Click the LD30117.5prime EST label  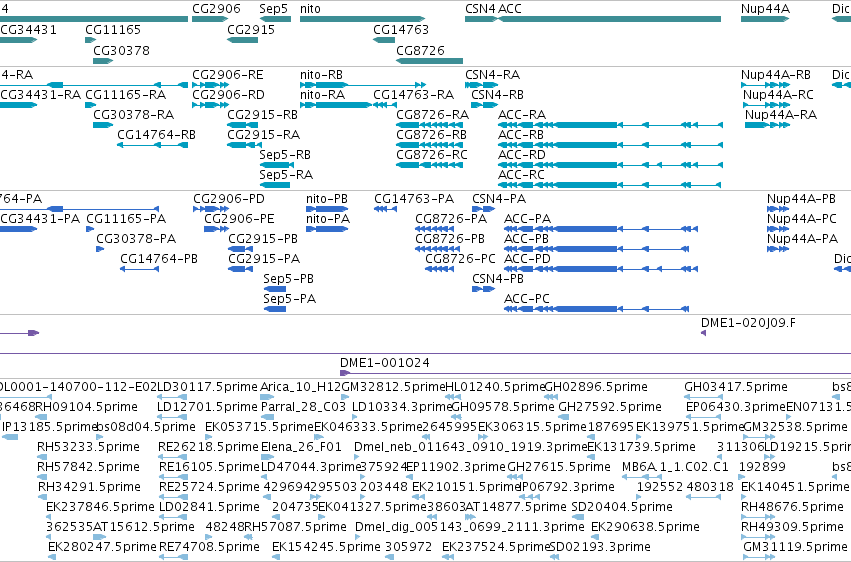[207, 387]
